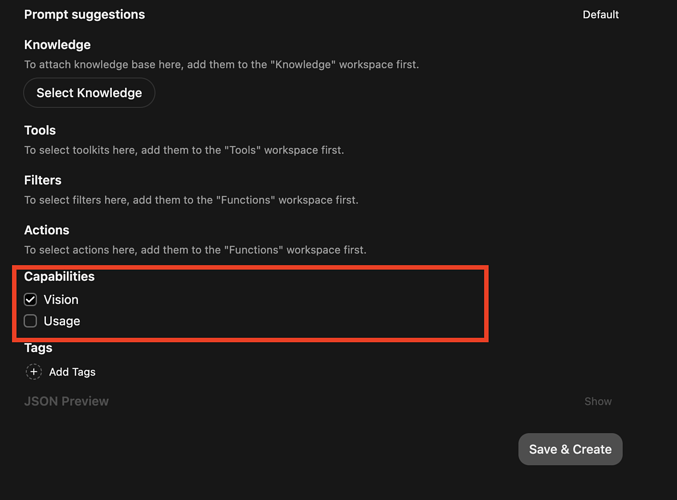Click the circular plus icon for tags
This screenshot has height=500, width=677.
pyautogui.click(x=34, y=372)
